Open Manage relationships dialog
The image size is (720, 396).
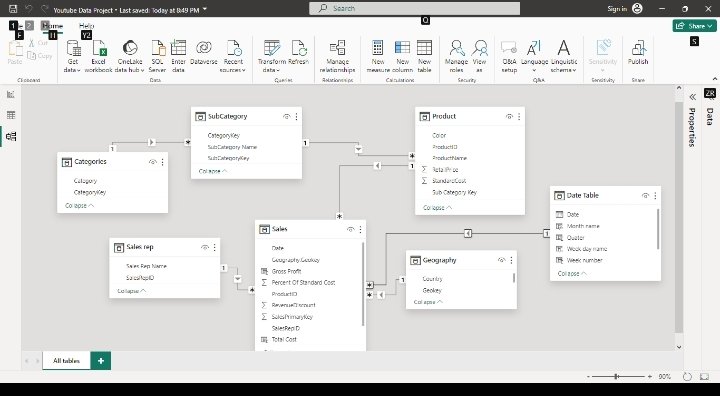click(x=338, y=56)
